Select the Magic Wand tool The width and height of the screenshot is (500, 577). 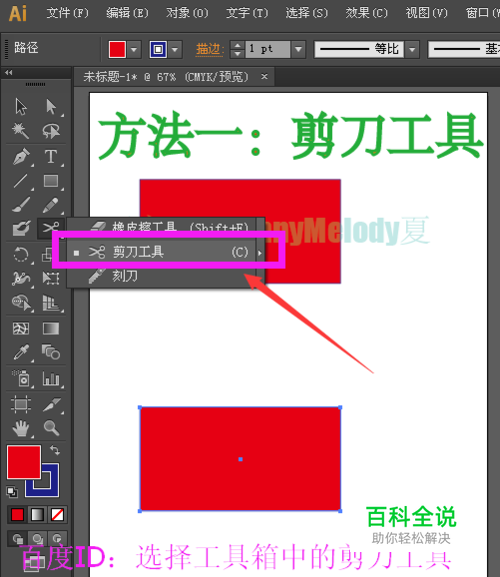click(x=20, y=131)
